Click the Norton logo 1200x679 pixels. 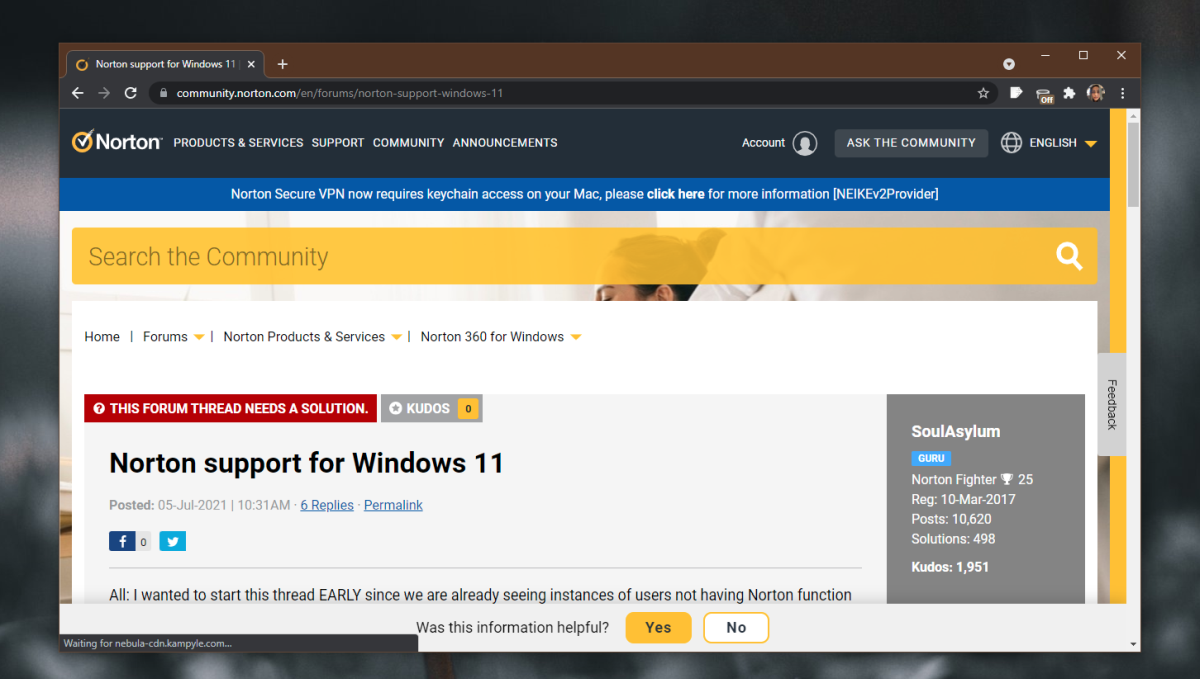(x=117, y=142)
